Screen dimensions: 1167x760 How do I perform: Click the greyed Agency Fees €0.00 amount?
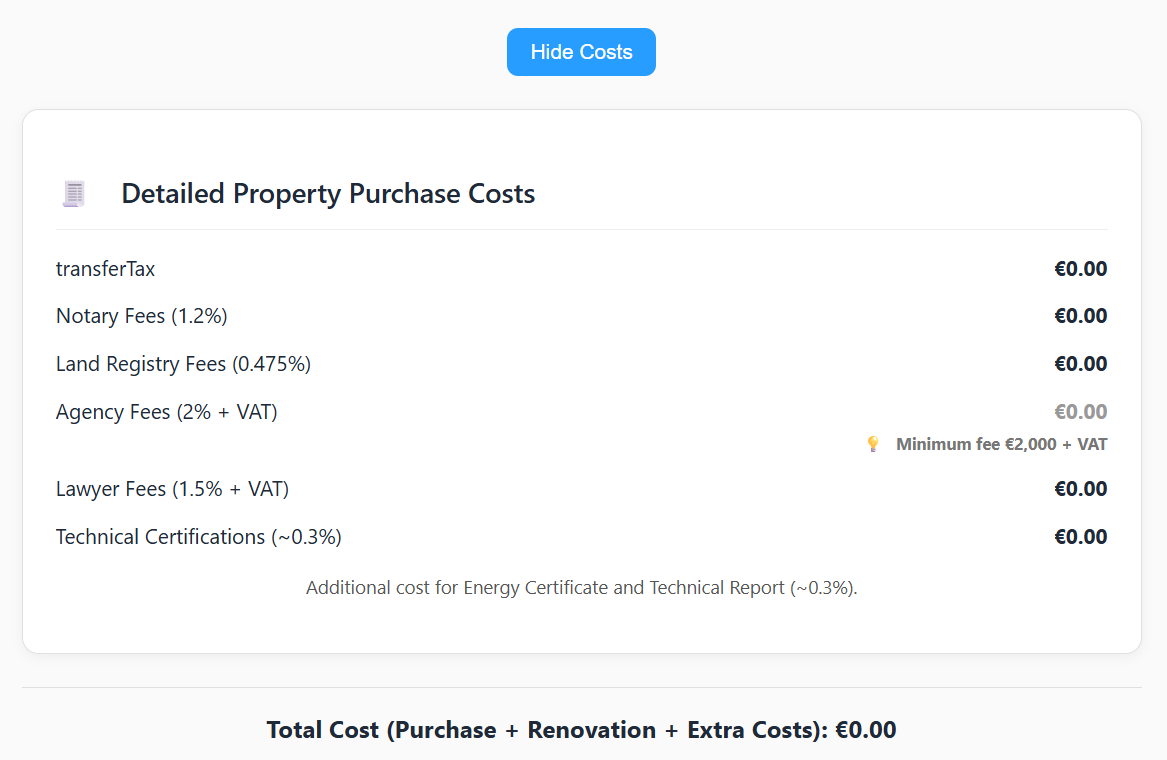tap(1081, 411)
